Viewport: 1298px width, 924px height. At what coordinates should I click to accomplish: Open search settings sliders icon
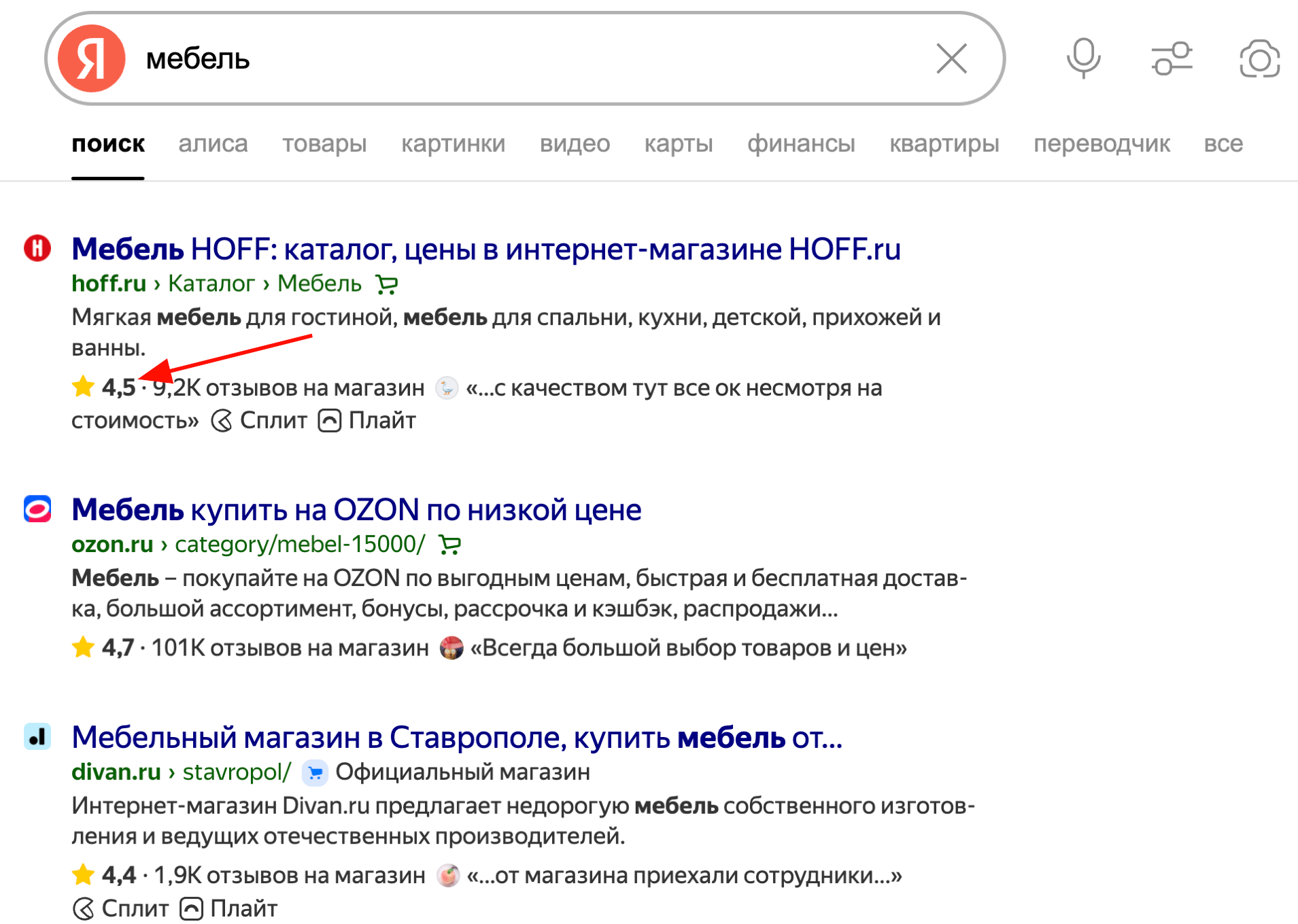click(1172, 58)
